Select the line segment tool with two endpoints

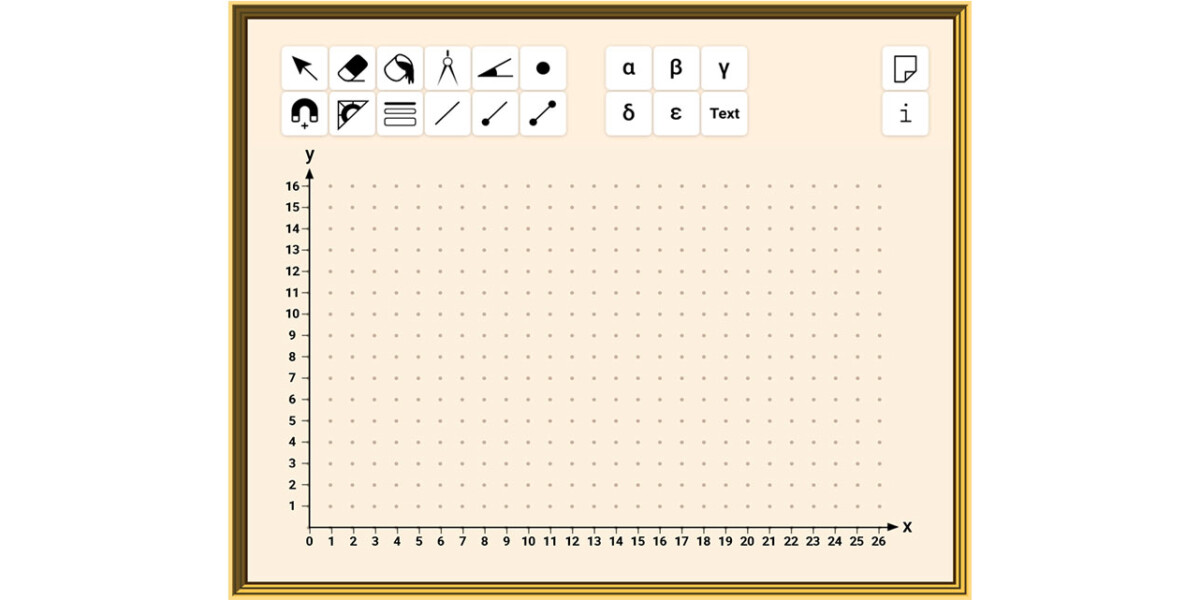(543, 113)
